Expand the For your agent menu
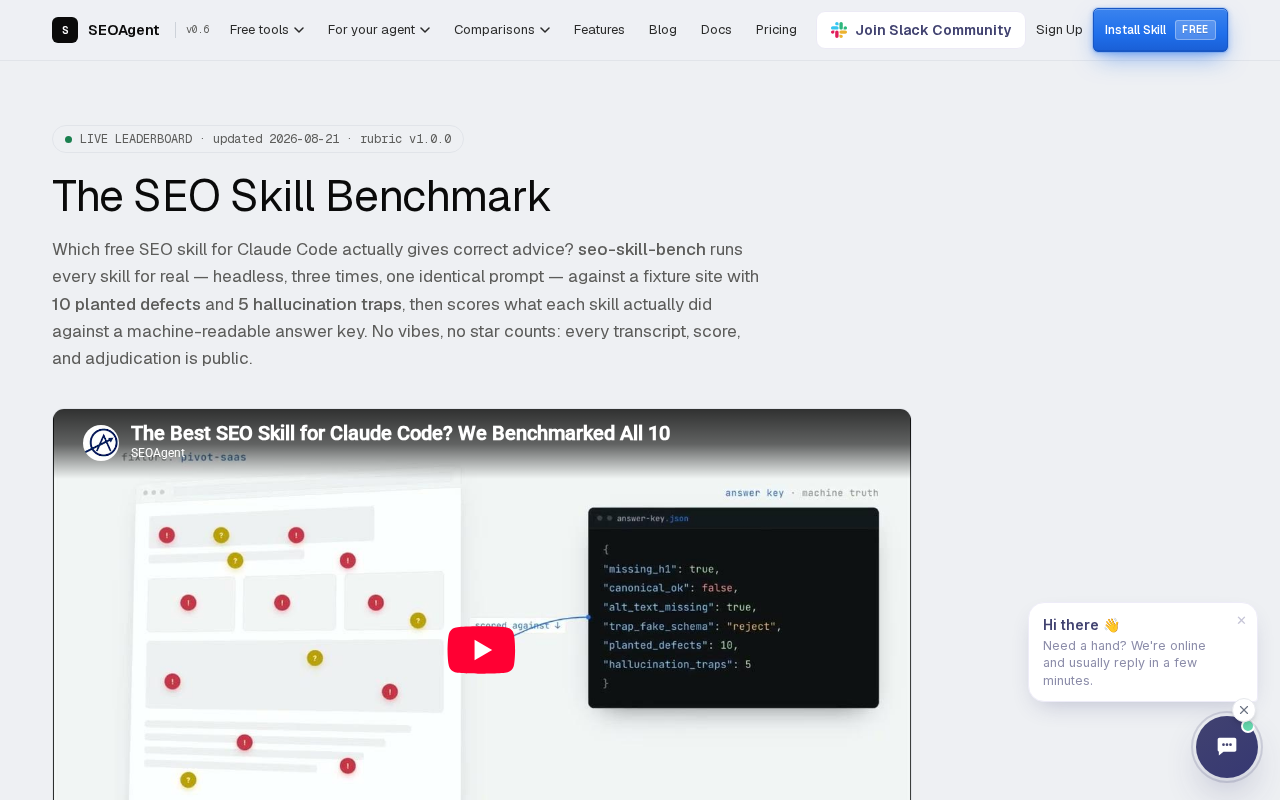The width and height of the screenshot is (1280, 800). click(x=379, y=30)
